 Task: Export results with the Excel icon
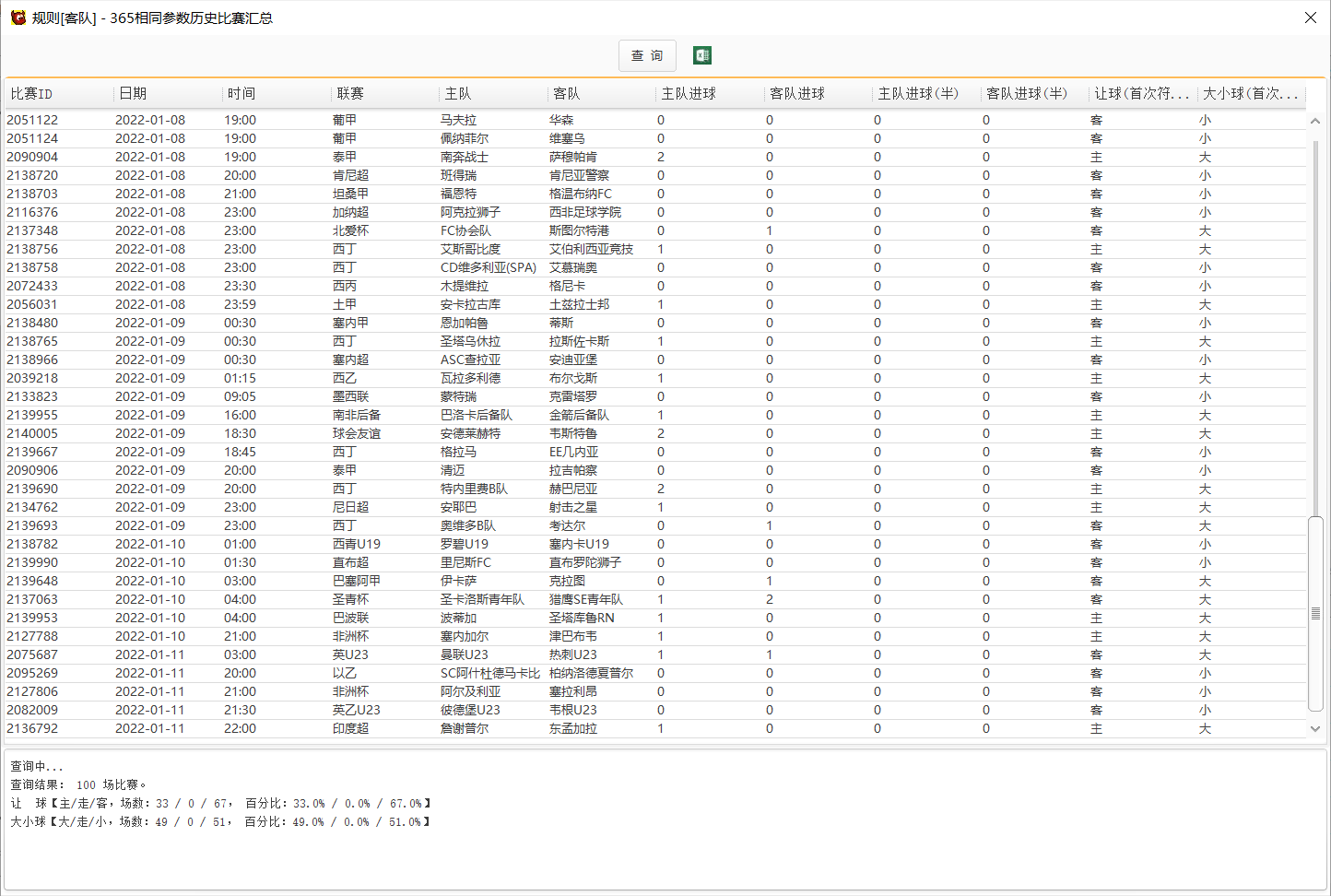tap(702, 56)
